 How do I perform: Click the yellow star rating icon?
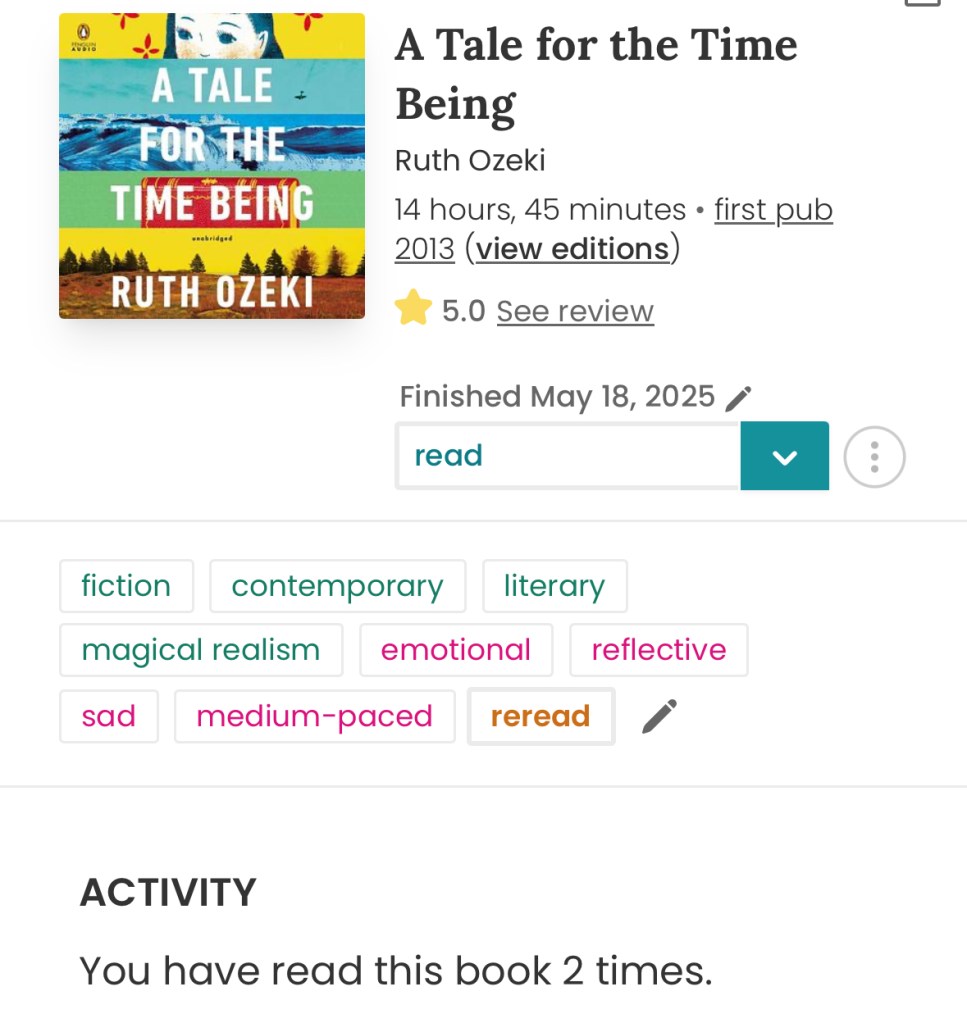(x=412, y=311)
